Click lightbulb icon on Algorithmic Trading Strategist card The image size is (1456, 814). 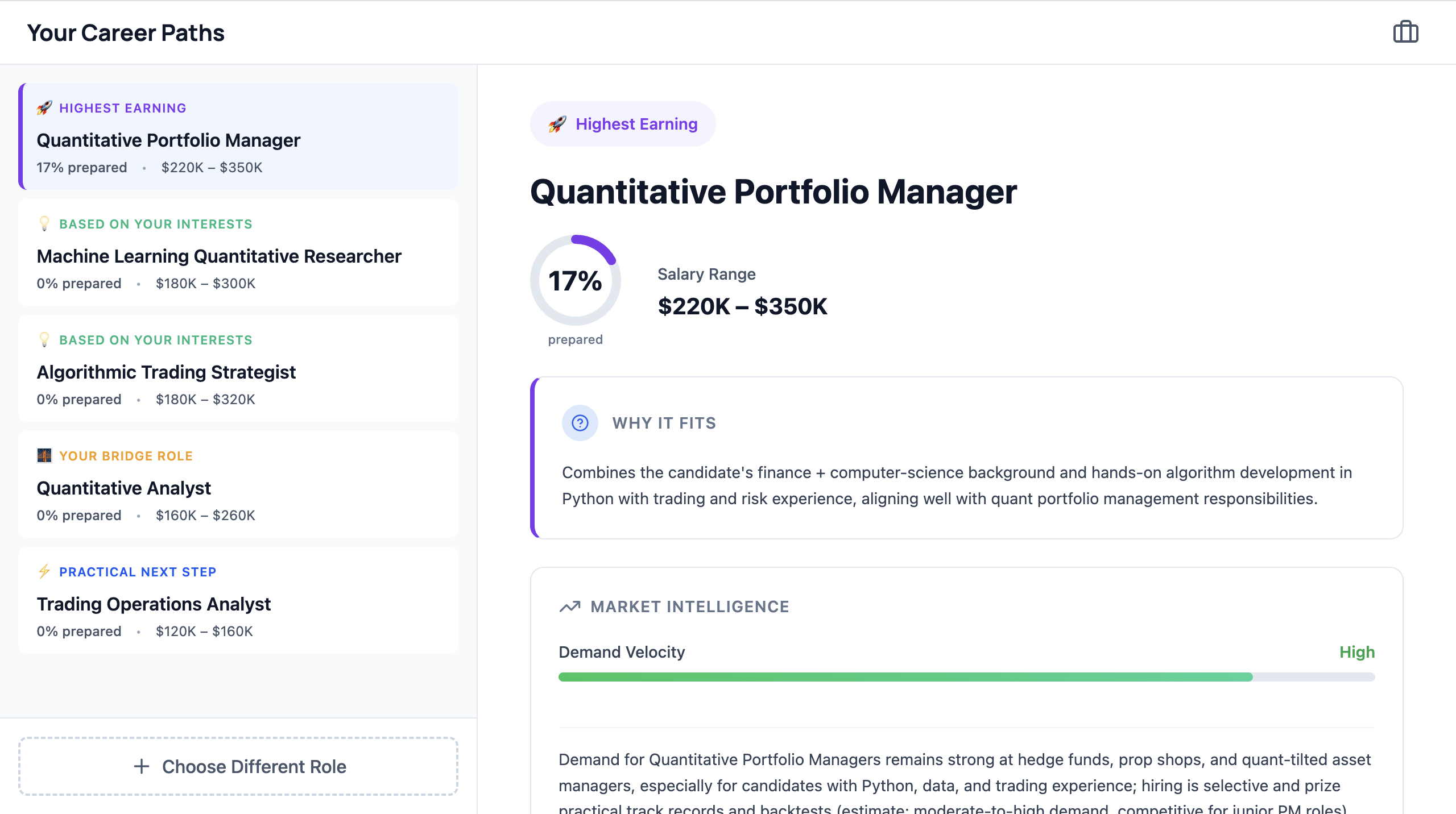pos(44,339)
